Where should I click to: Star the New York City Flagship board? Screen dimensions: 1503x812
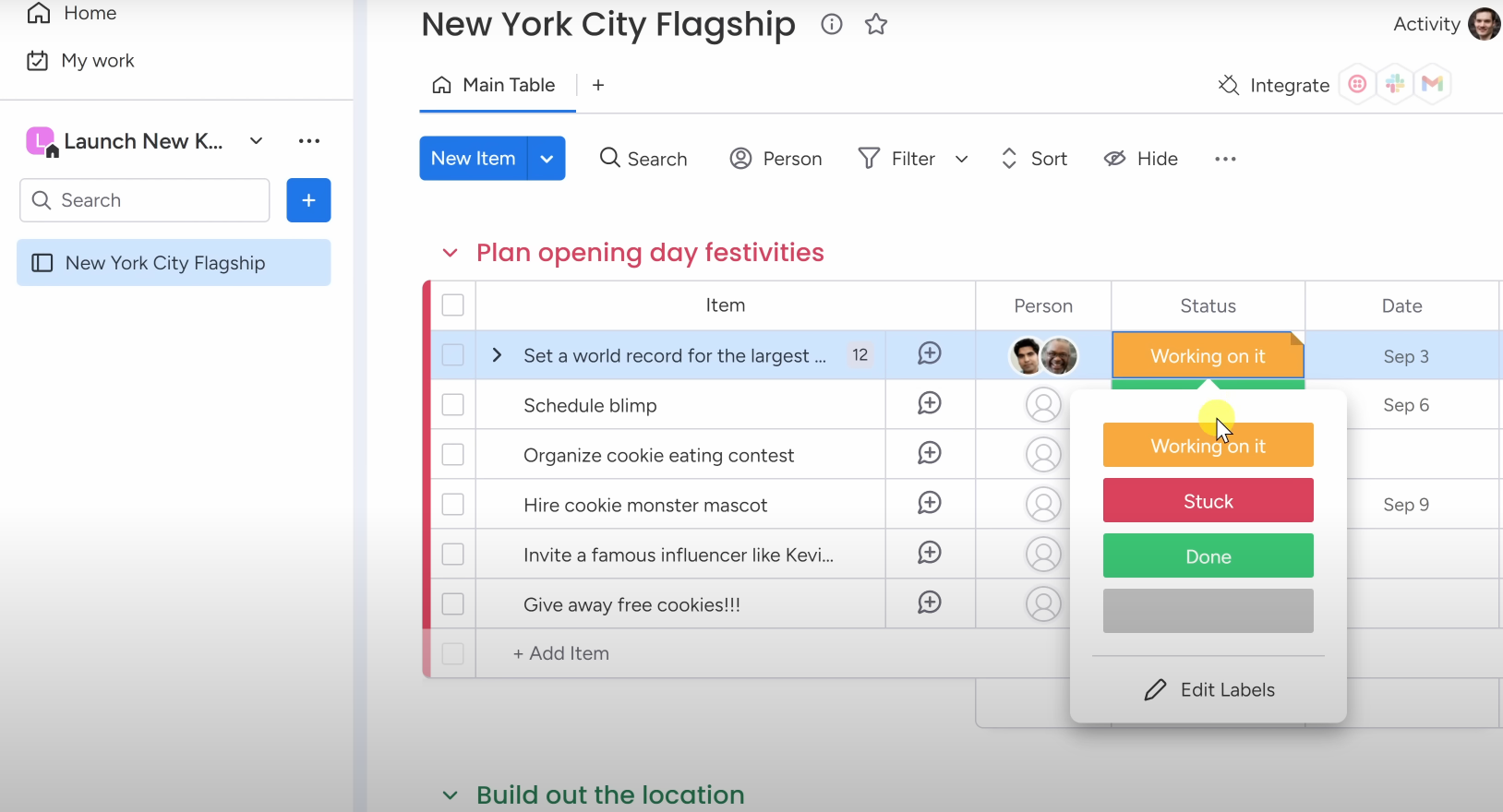click(x=876, y=24)
